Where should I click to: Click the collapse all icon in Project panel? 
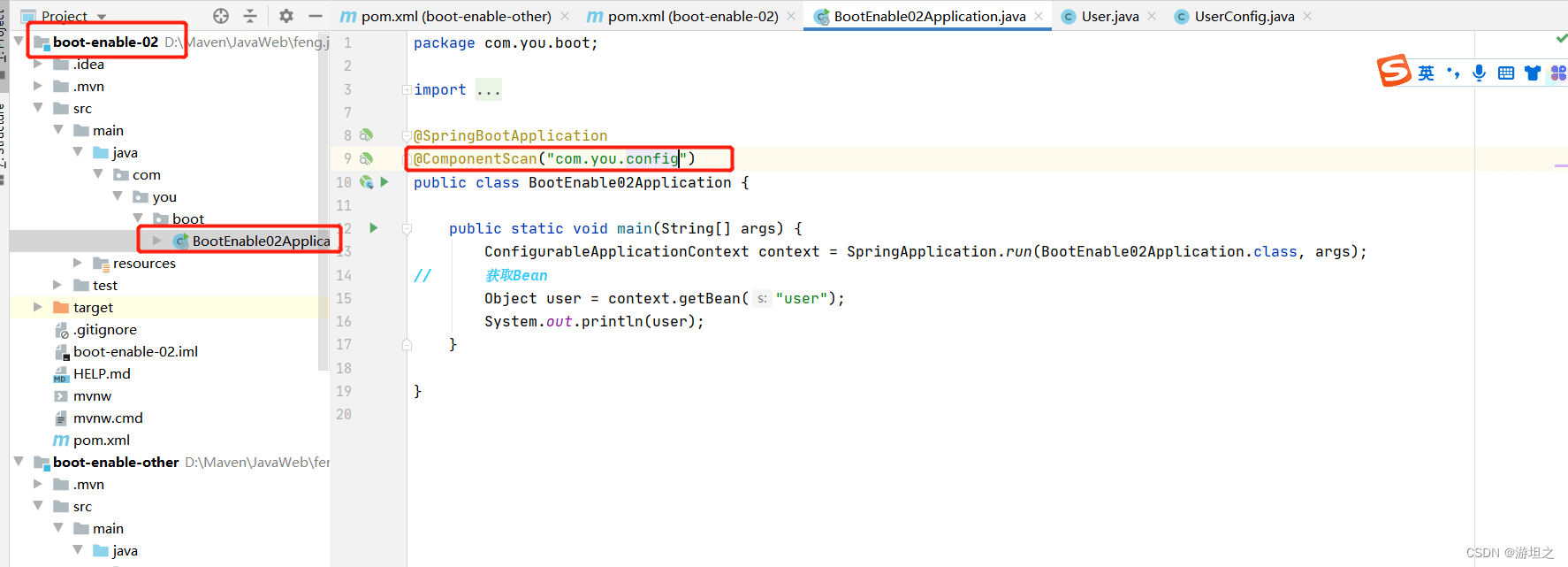click(x=250, y=16)
